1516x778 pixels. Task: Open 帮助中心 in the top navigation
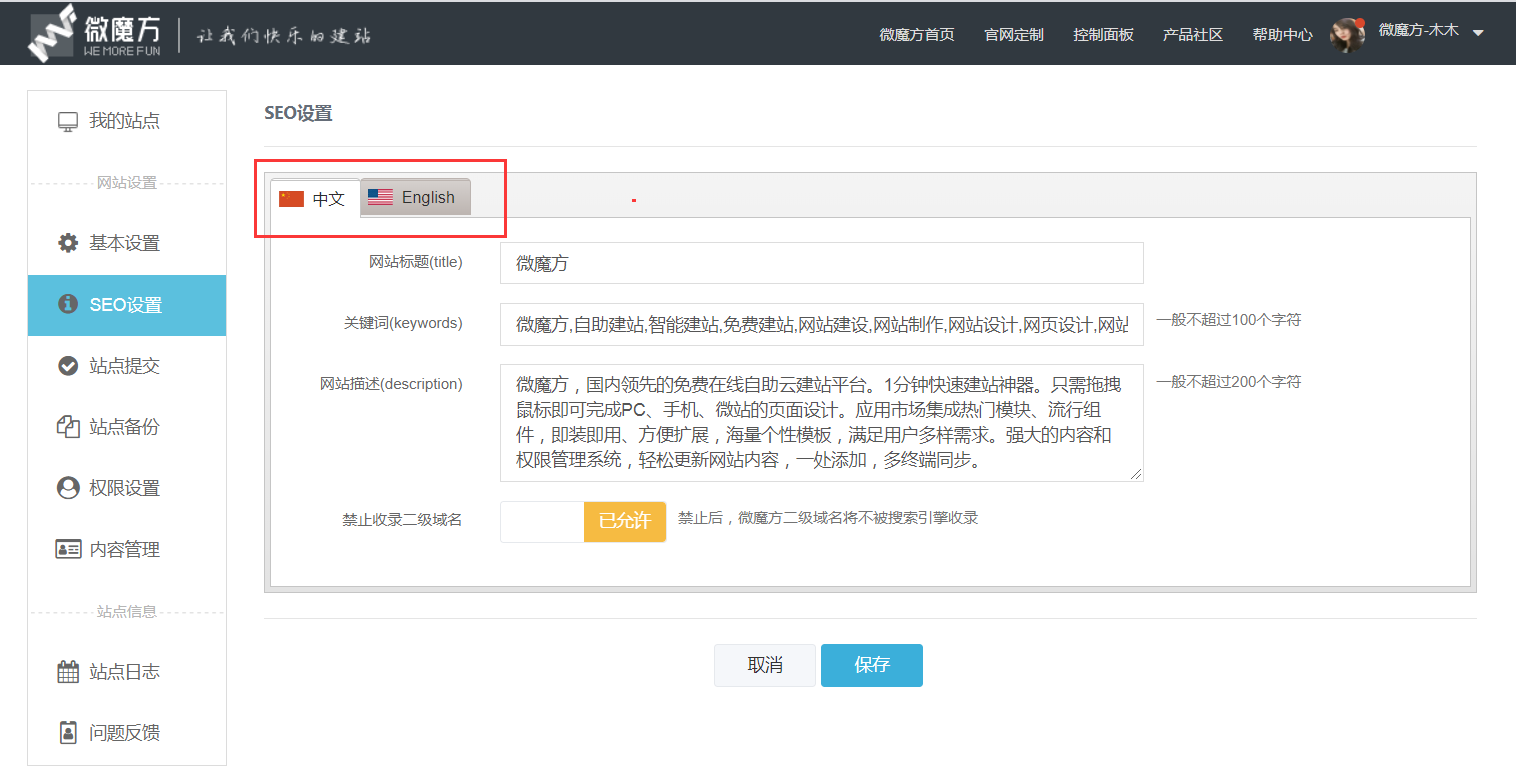(1282, 34)
